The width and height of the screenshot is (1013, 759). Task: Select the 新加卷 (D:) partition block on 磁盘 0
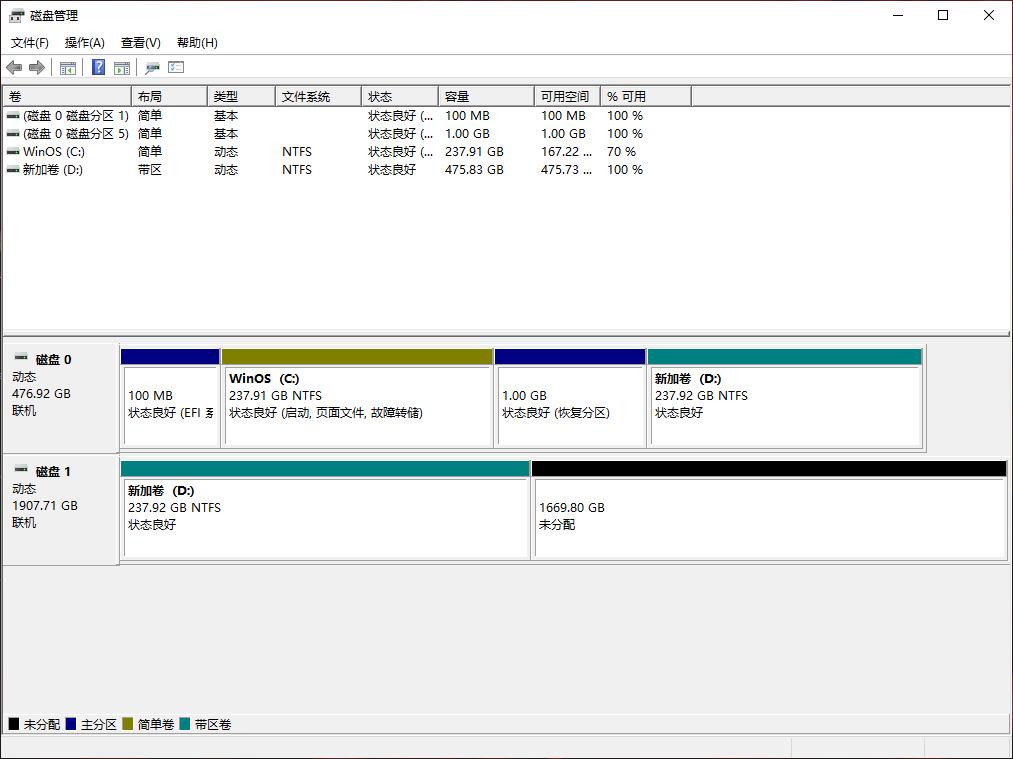(785, 398)
